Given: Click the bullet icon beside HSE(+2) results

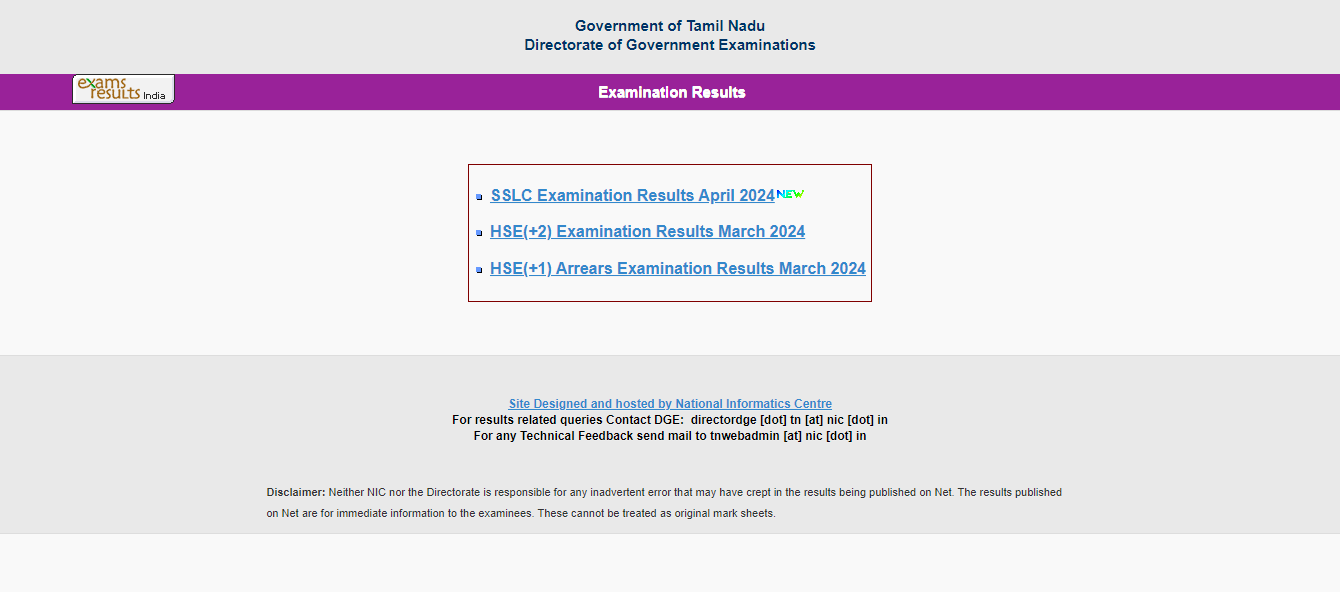Looking at the screenshot, I should tap(479, 233).
